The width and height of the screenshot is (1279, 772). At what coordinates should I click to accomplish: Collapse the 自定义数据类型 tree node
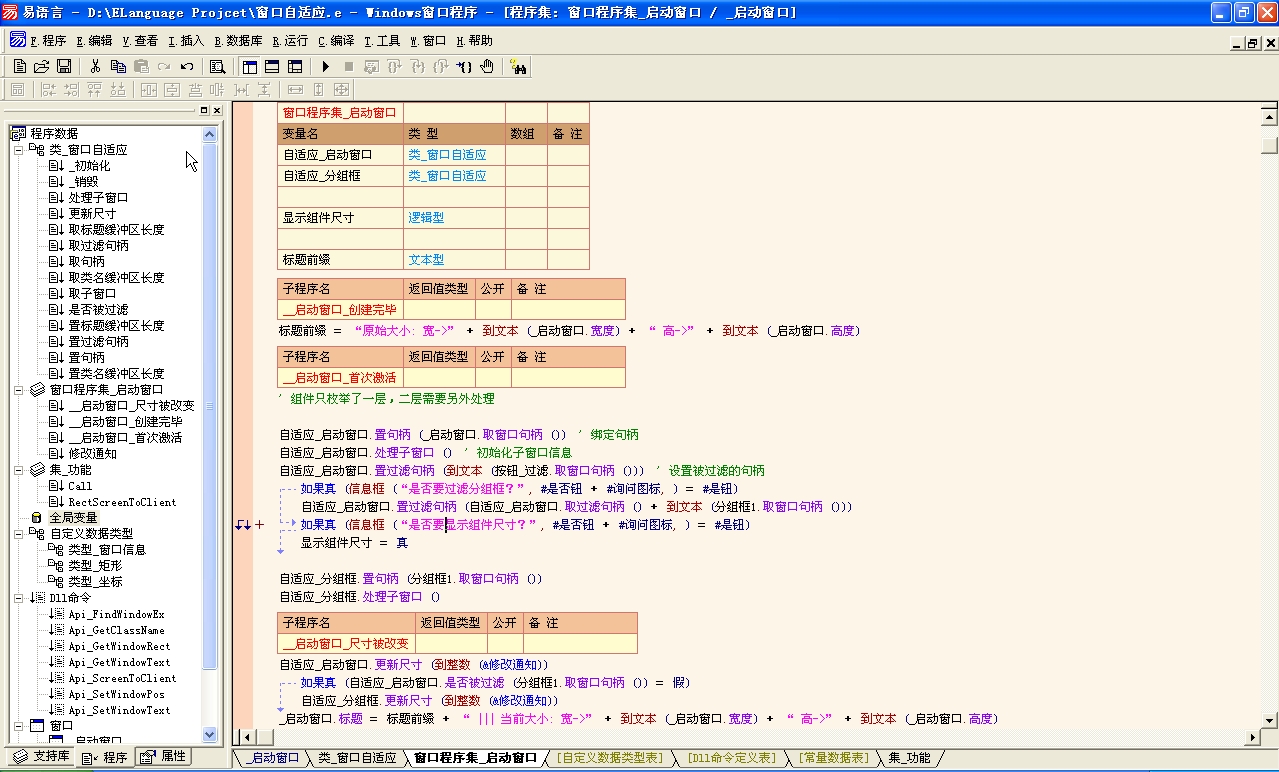click(x=18, y=534)
